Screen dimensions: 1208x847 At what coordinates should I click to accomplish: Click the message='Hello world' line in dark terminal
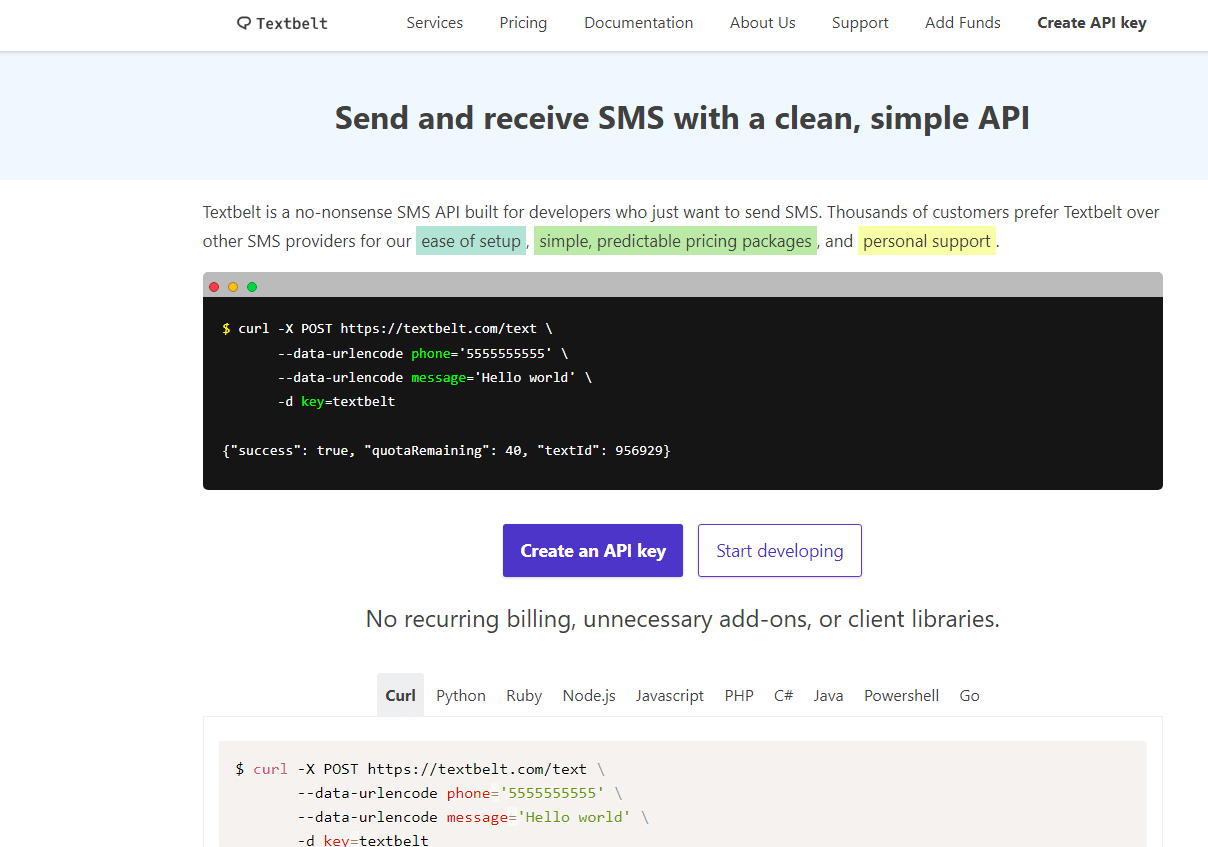435,377
